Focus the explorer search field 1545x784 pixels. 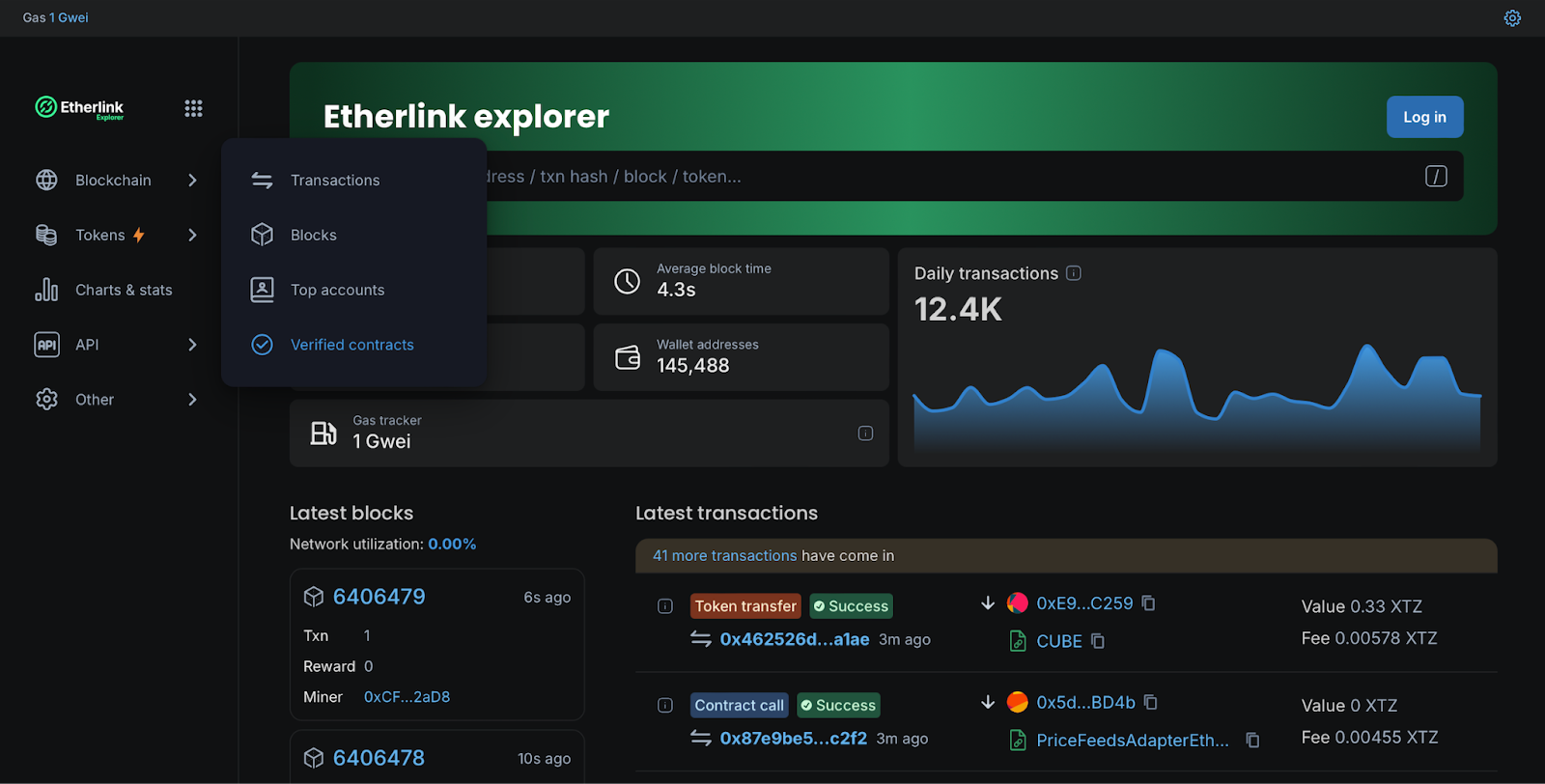click(946, 177)
